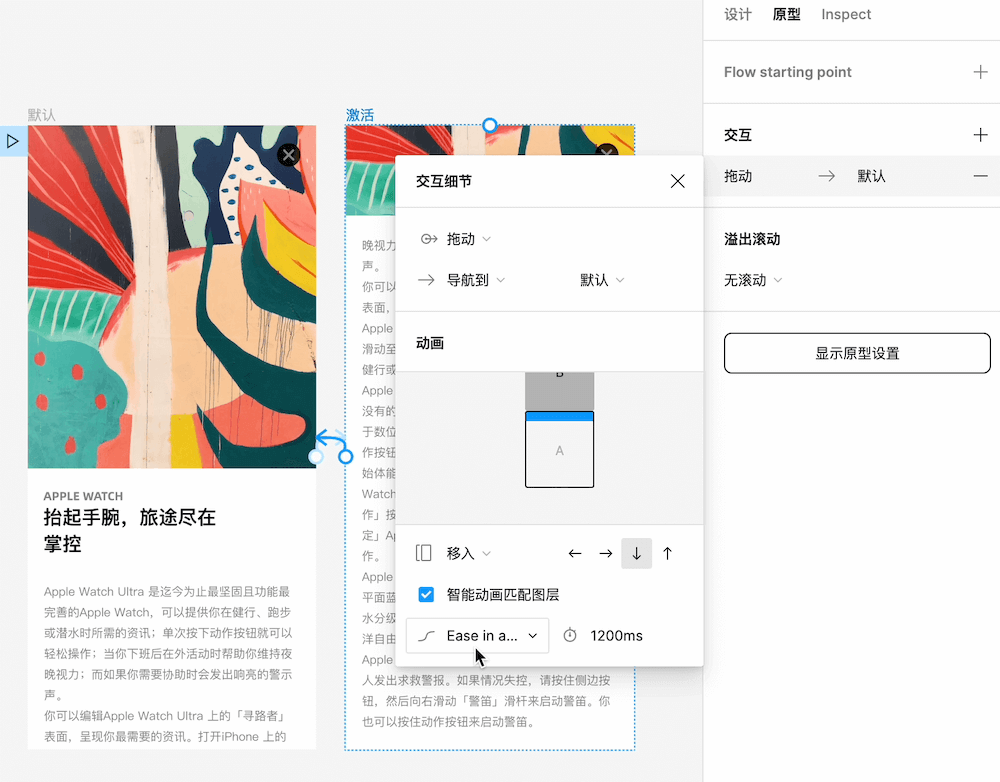This screenshot has width=1000, height=782.
Task: Open the Ease in easing curve dropdown
Action: coord(477,635)
